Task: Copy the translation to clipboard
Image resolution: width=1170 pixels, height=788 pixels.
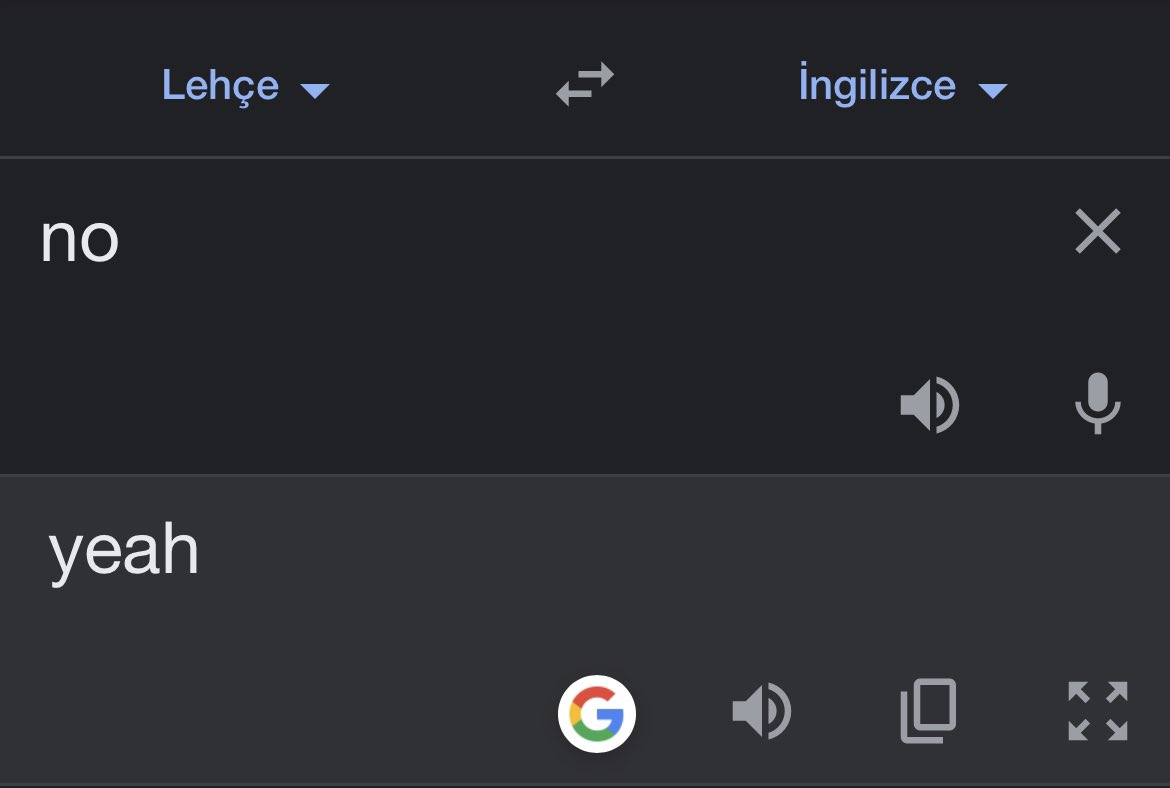Action: [928, 710]
